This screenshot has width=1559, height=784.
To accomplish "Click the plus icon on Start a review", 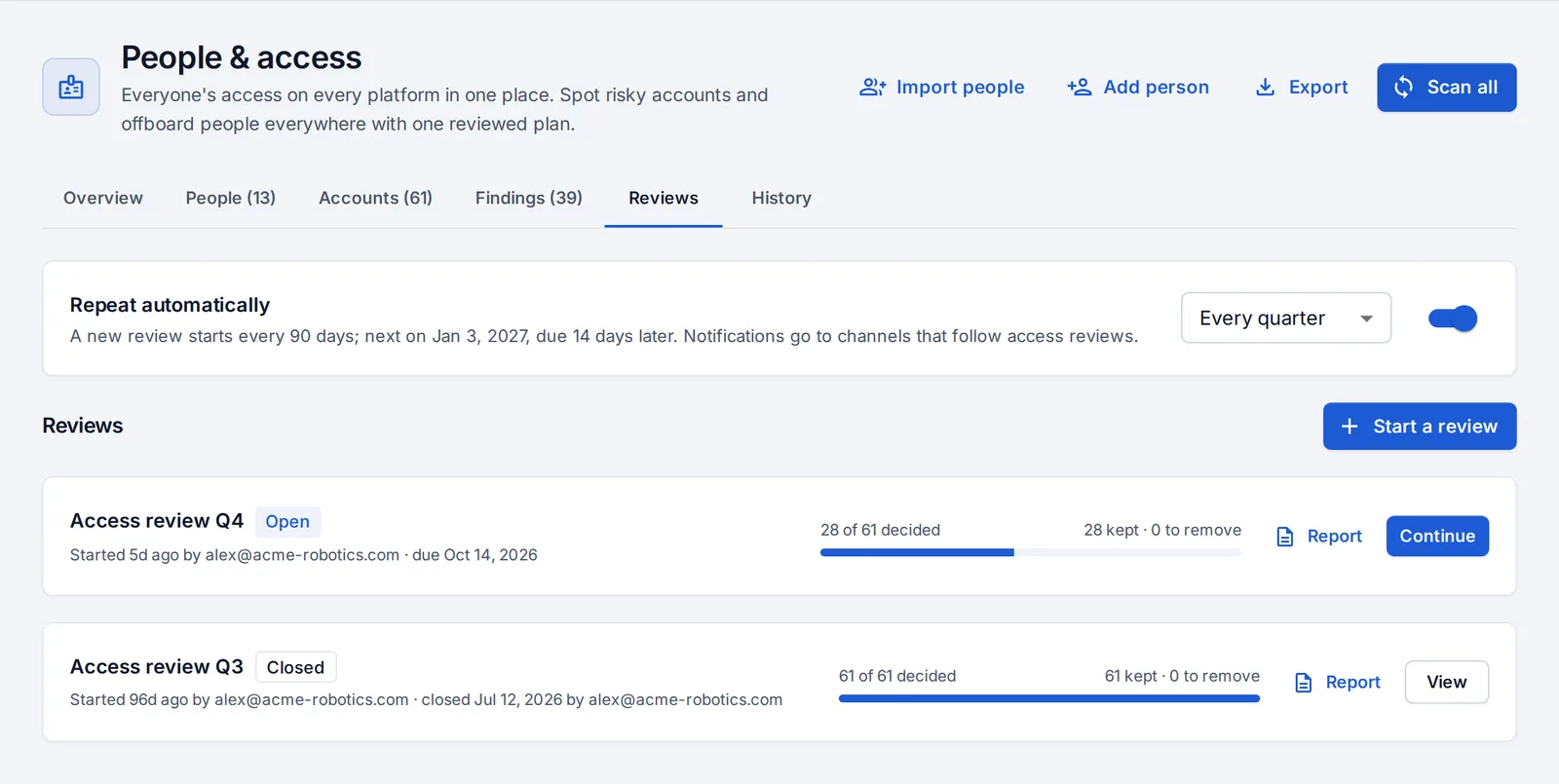I will pyautogui.click(x=1350, y=427).
